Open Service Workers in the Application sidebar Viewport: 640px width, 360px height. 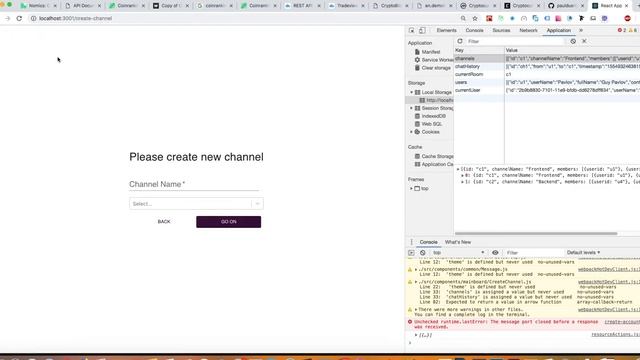pos(434,60)
